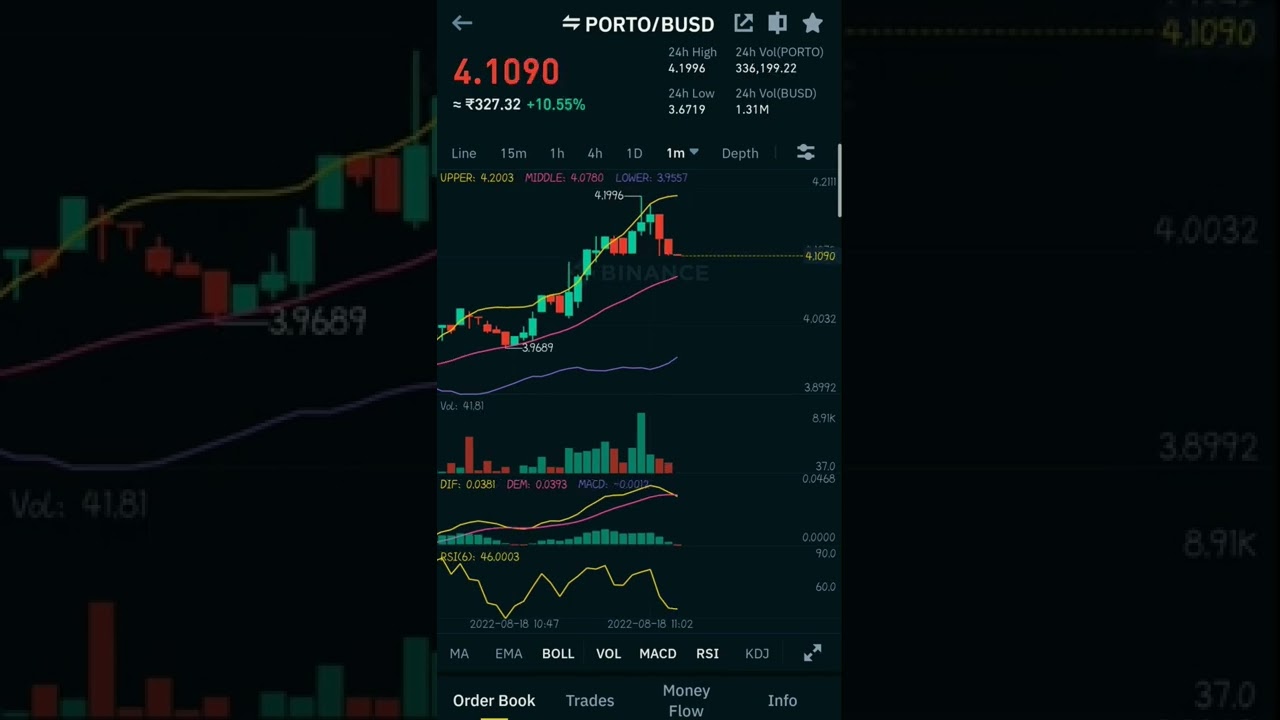Tap the swap icon beside PORTO/BUSD
The height and width of the screenshot is (720, 1280).
(x=571, y=23)
